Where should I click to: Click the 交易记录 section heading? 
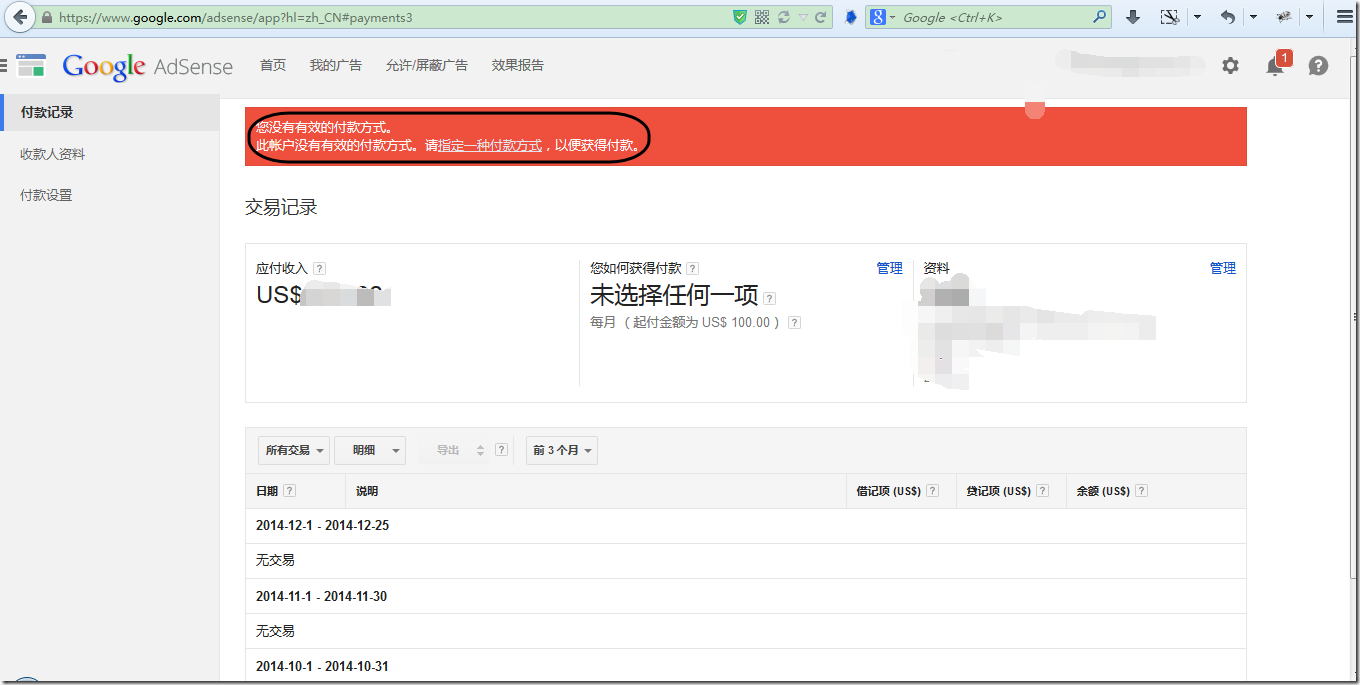point(281,207)
